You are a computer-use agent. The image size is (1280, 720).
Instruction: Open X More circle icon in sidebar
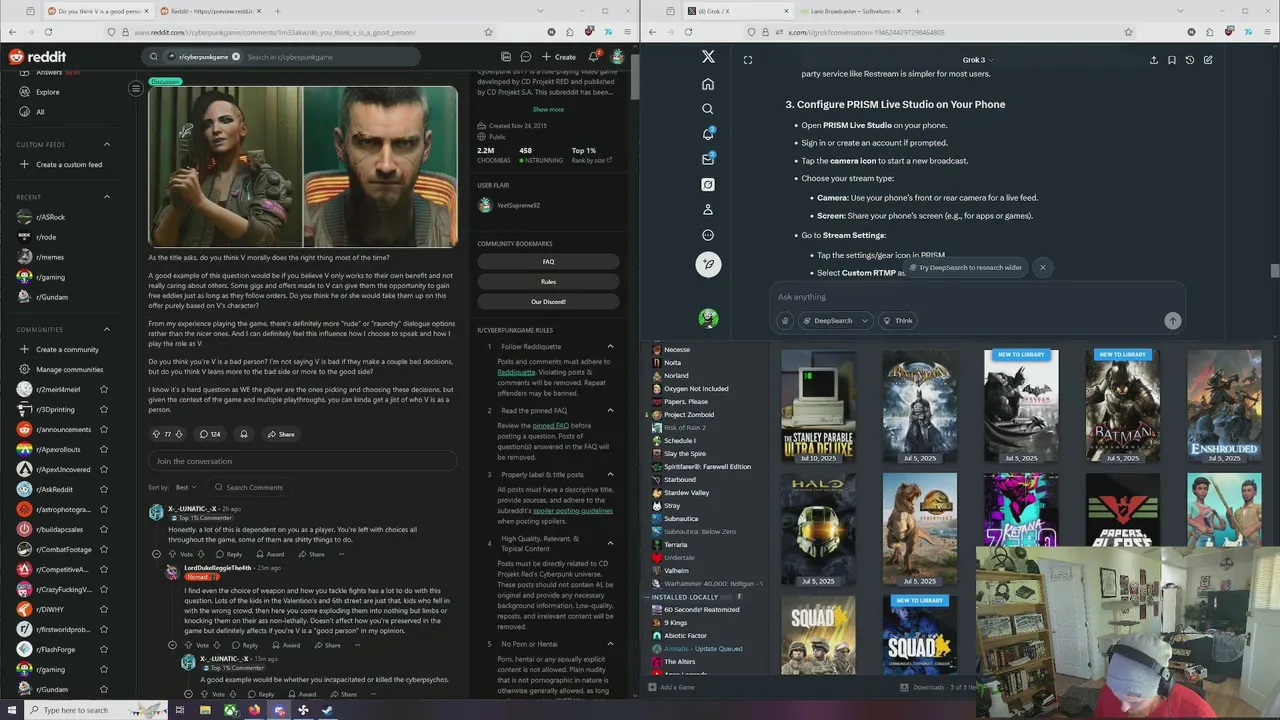(x=708, y=235)
